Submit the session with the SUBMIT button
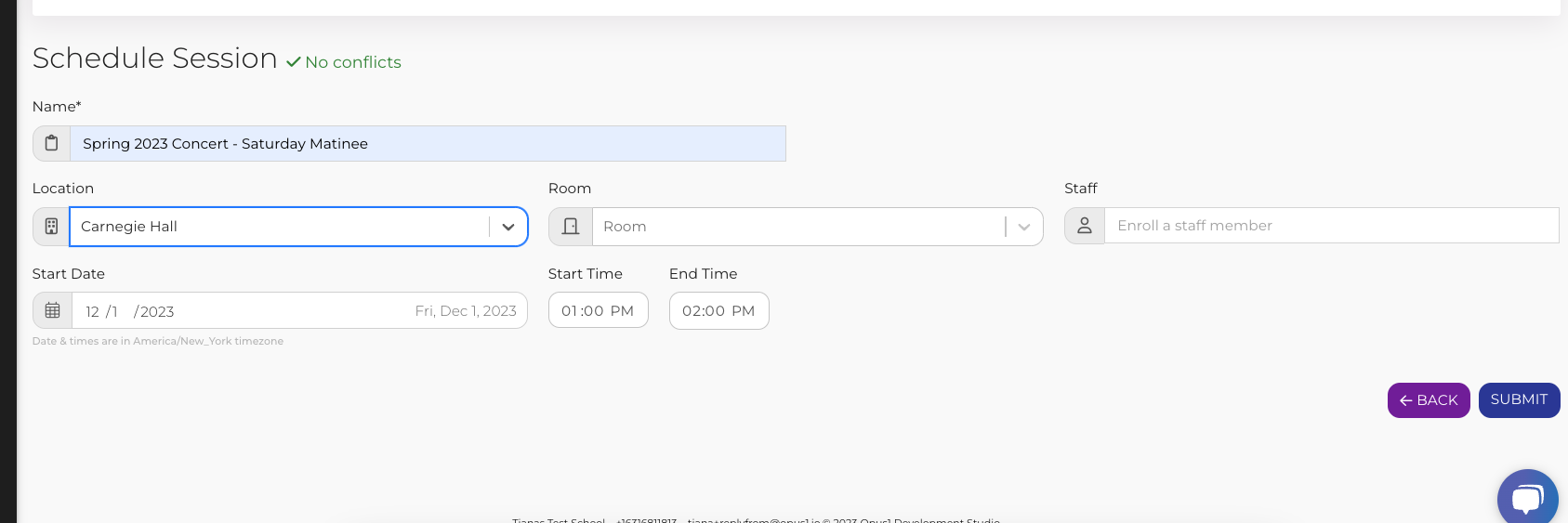Image resolution: width=1568 pixels, height=523 pixels. point(1519,400)
